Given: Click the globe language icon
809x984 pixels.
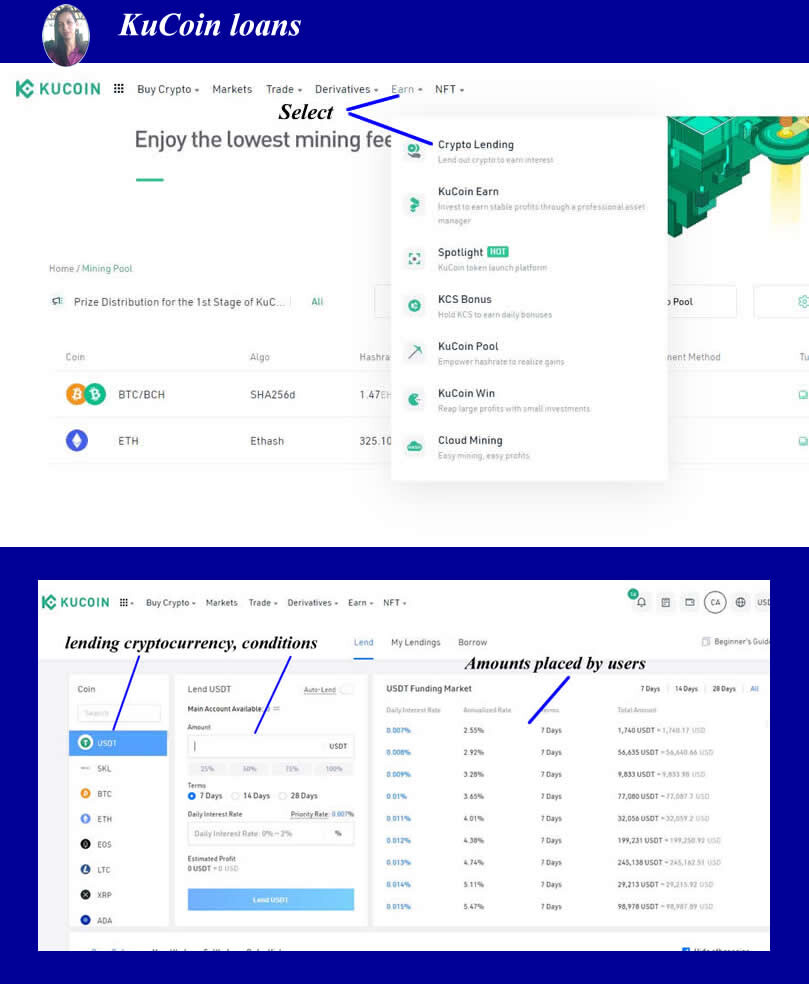Looking at the screenshot, I should [x=741, y=602].
